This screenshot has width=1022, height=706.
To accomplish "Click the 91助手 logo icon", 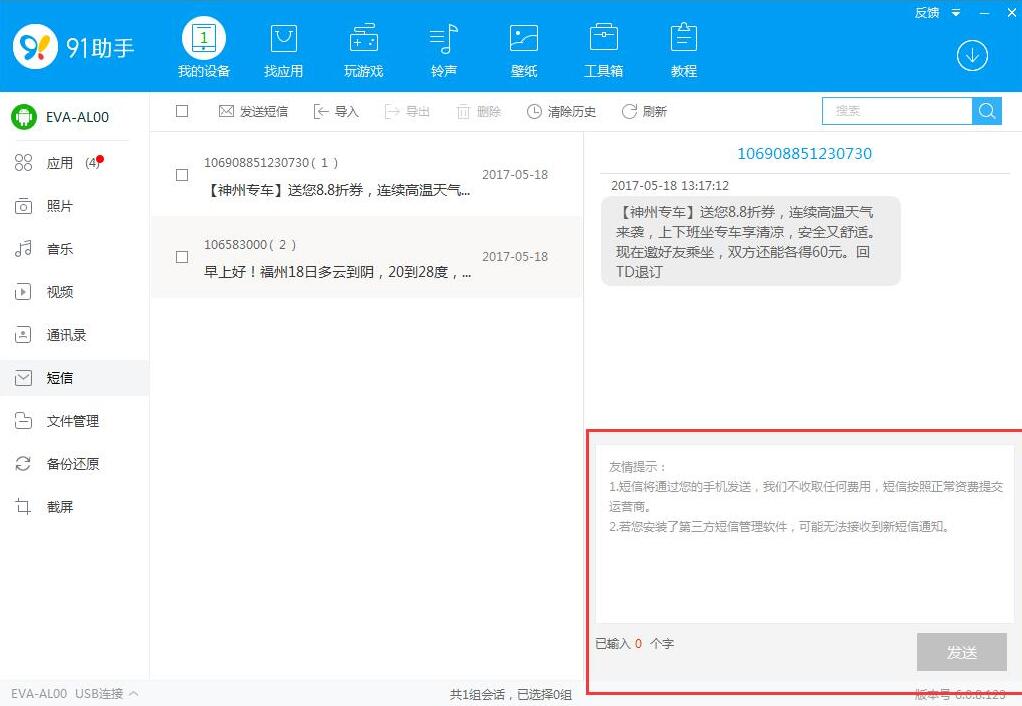I will (x=35, y=47).
